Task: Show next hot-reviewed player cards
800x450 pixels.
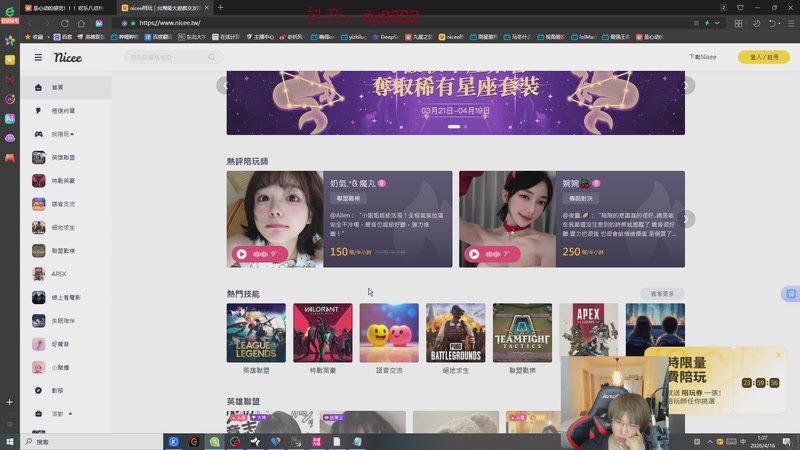Action: [x=687, y=219]
